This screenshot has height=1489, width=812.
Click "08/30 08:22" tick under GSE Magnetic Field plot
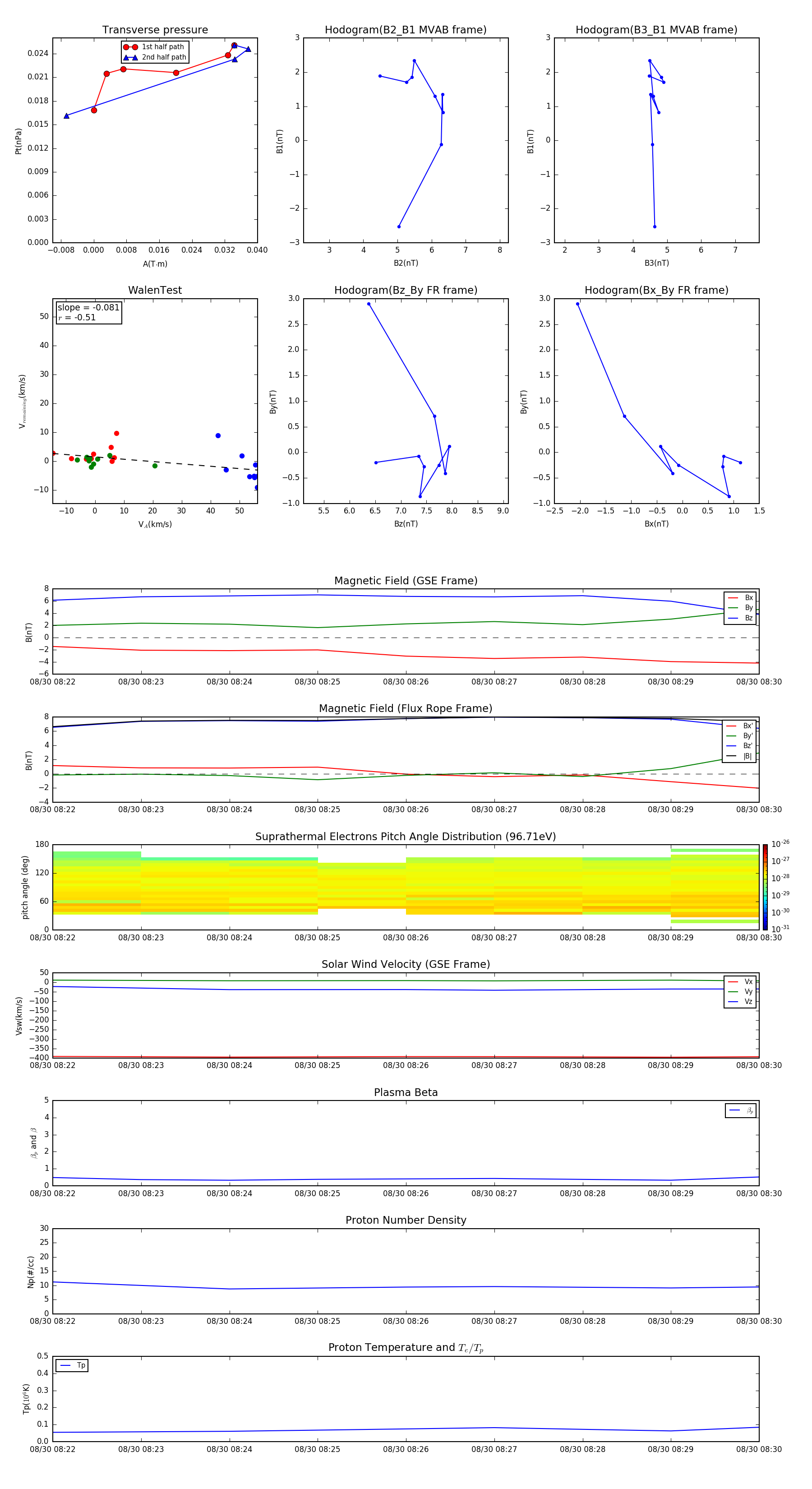[53, 682]
